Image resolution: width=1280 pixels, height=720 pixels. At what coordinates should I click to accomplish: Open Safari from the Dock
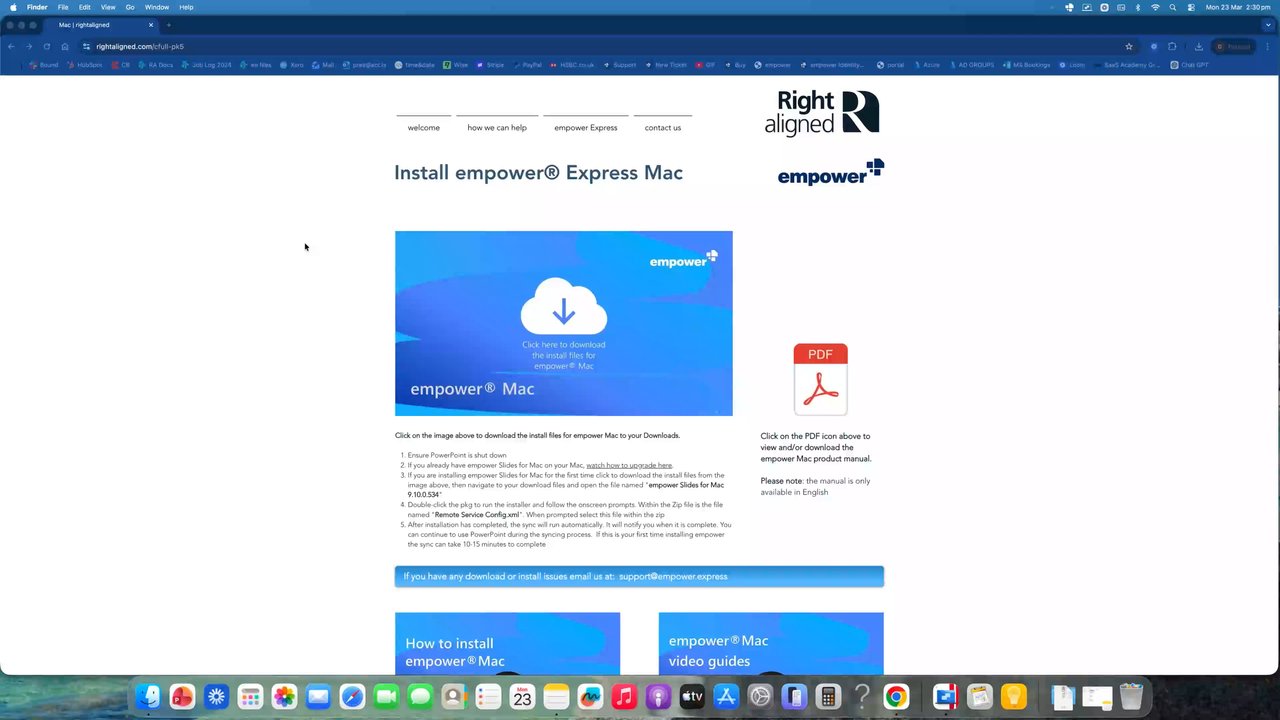pyautogui.click(x=352, y=696)
